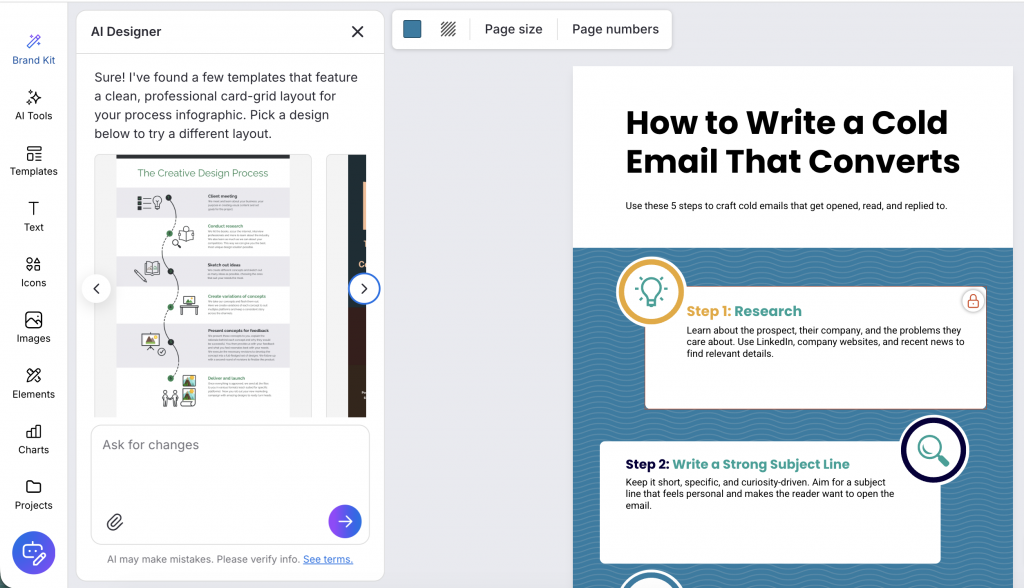Open the Icons library
This screenshot has width=1024, height=588.
click(x=33, y=272)
